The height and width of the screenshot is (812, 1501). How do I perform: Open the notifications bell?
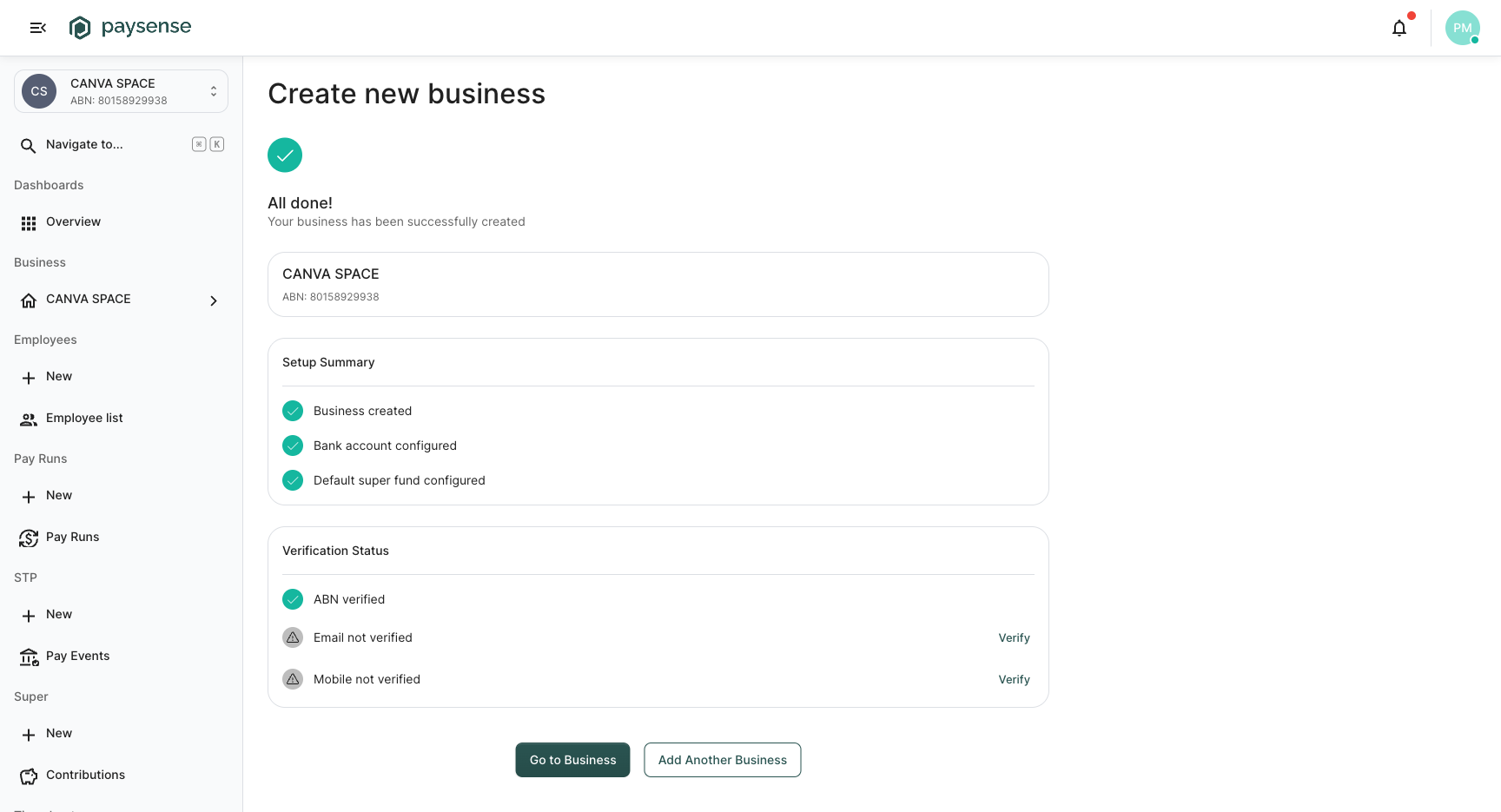[1399, 28]
